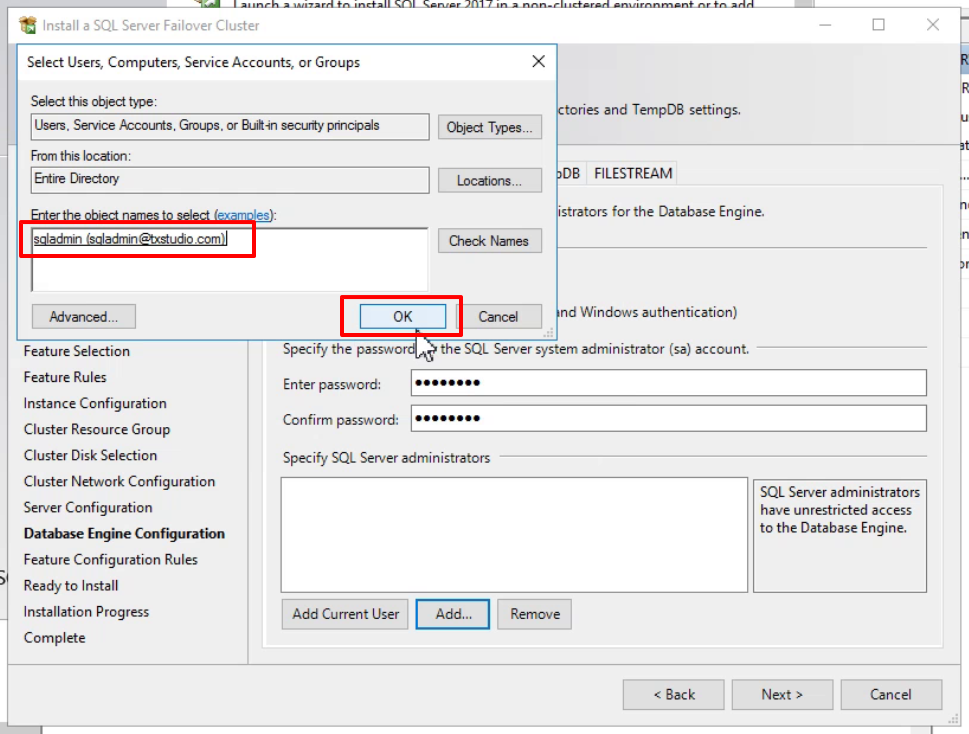The width and height of the screenshot is (969, 734).
Task: Click the Entire Directory location field
Action: point(230,180)
